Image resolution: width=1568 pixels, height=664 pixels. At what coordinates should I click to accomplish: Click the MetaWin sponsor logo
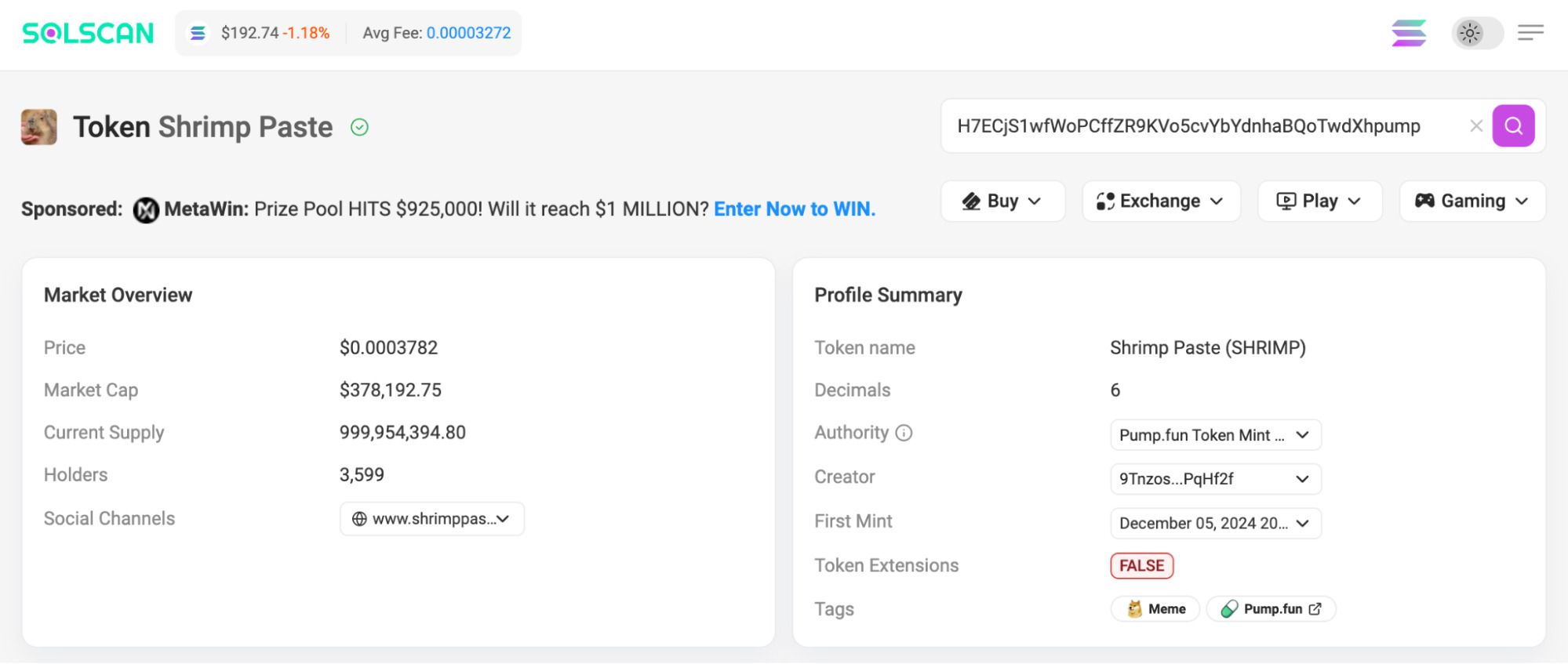click(x=146, y=209)
